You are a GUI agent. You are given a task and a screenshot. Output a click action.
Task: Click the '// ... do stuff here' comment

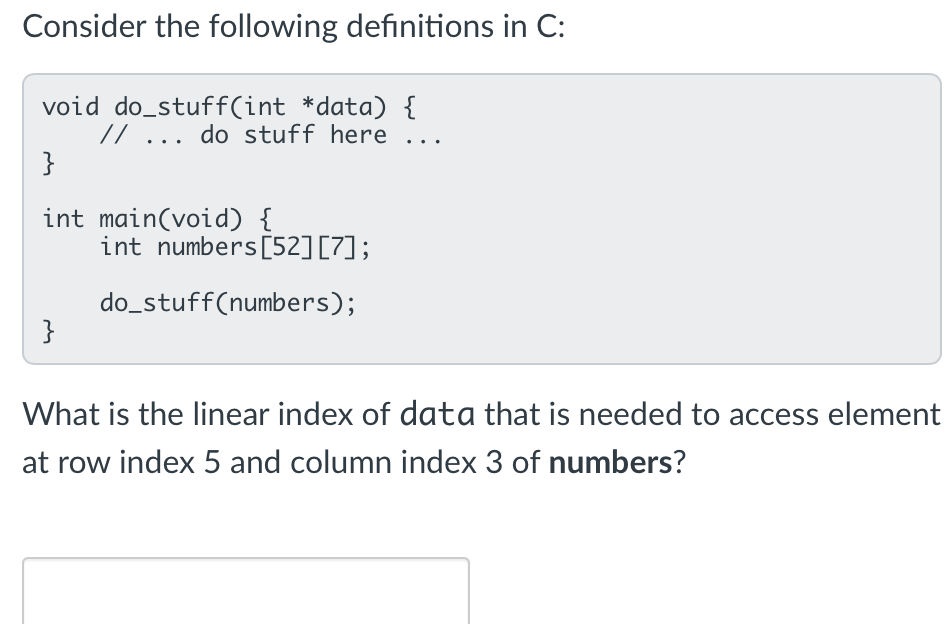coord(271,135)
